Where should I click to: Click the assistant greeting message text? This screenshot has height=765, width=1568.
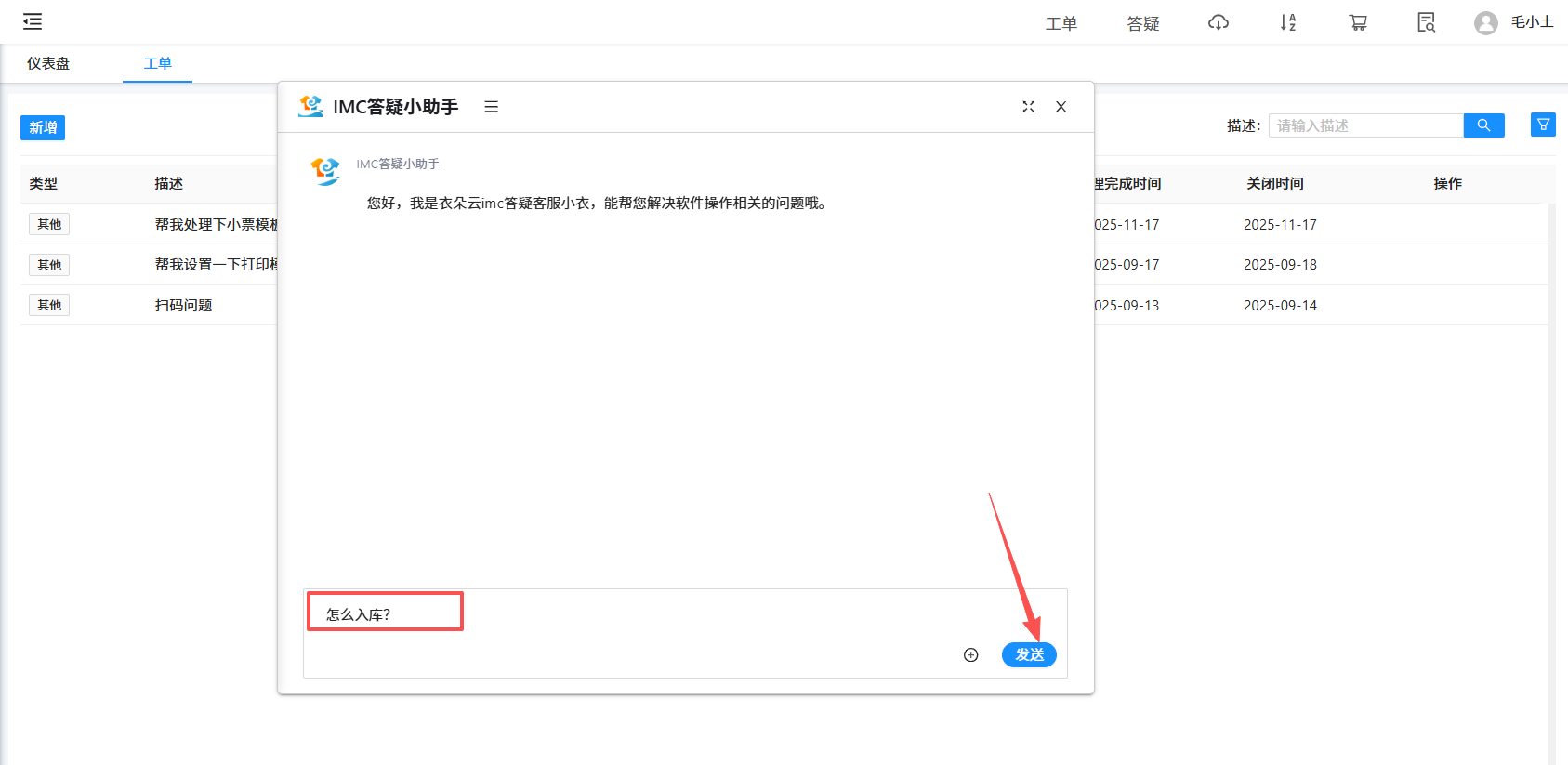pos(597,203)
